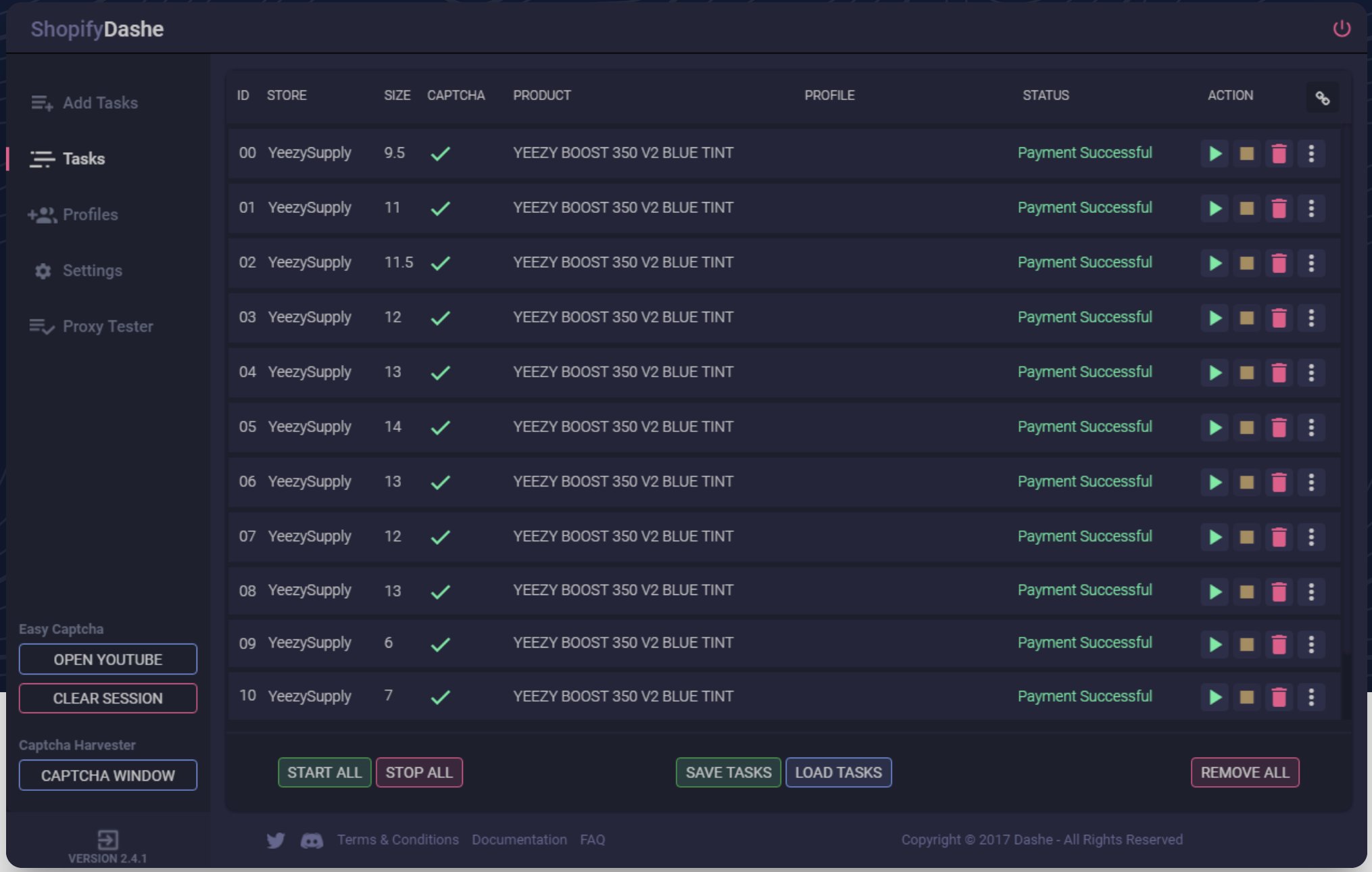Delete task 07 using trash icon
The image size is (1372, 872).
pos(1279,537)
